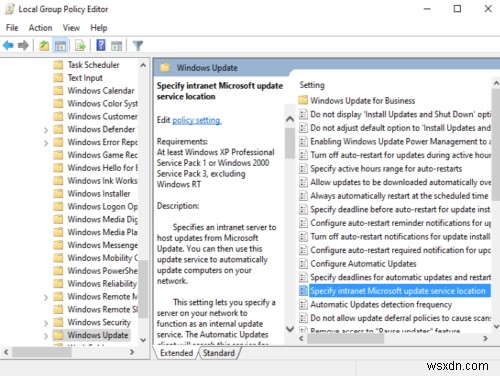Viewport: 500px width, 376px height.
Task: Click the Back arrow toolbar icon
Action: point(8,45)
